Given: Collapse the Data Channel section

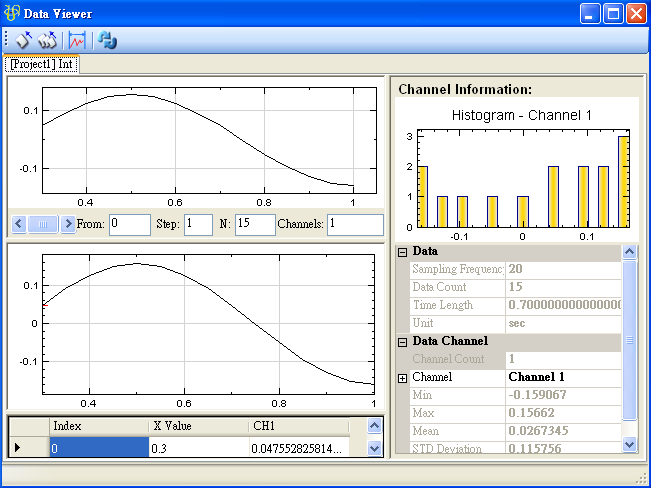Looking at the screenshot, I should tap(402, 342).
